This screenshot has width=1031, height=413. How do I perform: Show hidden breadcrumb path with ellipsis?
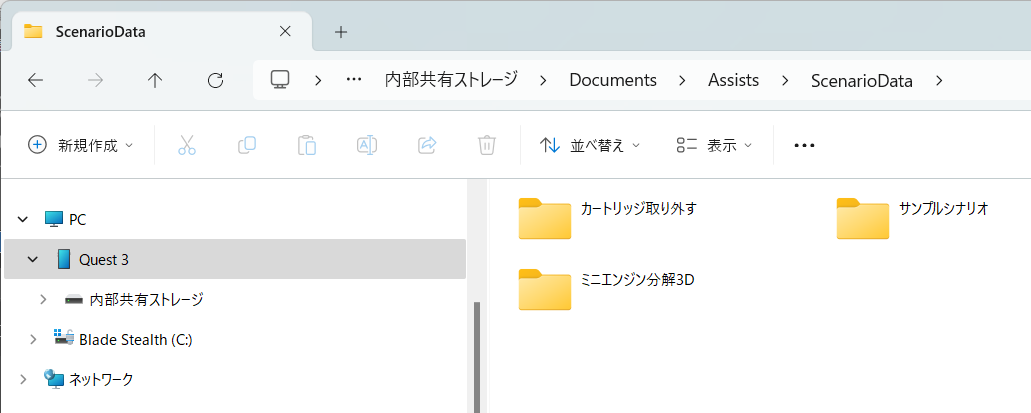coord(354,80)
